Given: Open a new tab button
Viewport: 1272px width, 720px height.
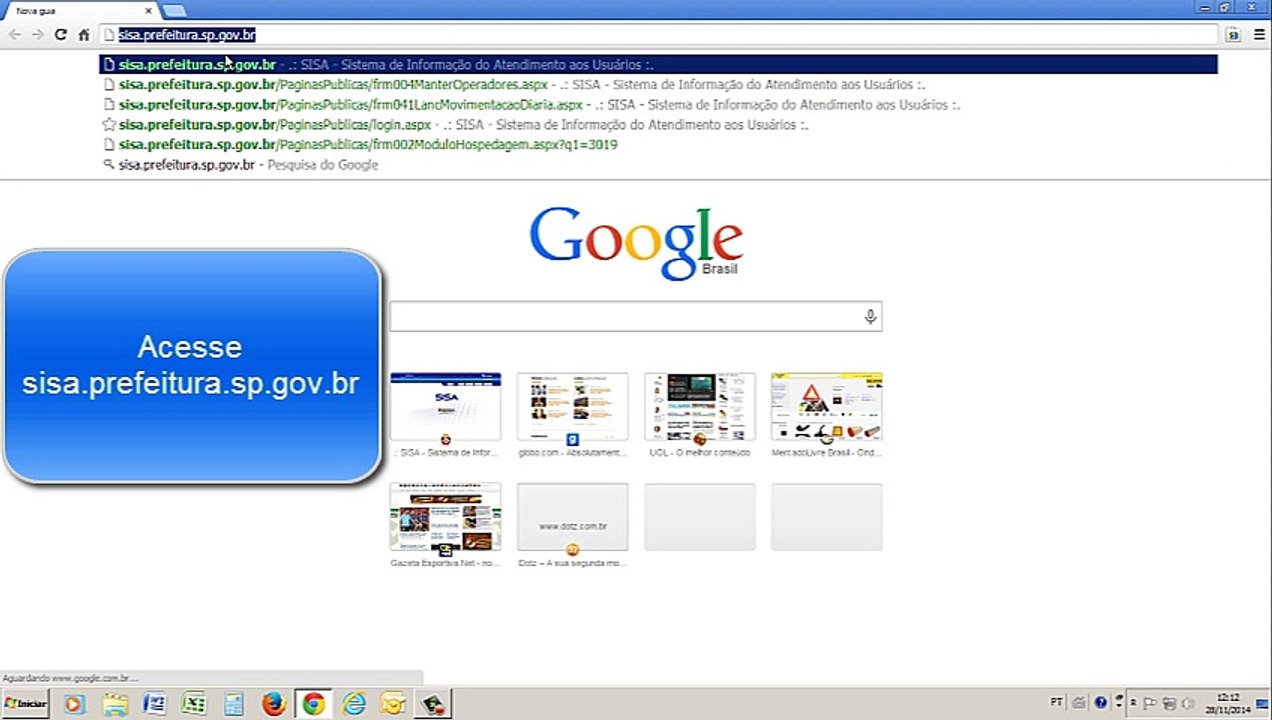Looking at the screenshot, I should [174, 10].
